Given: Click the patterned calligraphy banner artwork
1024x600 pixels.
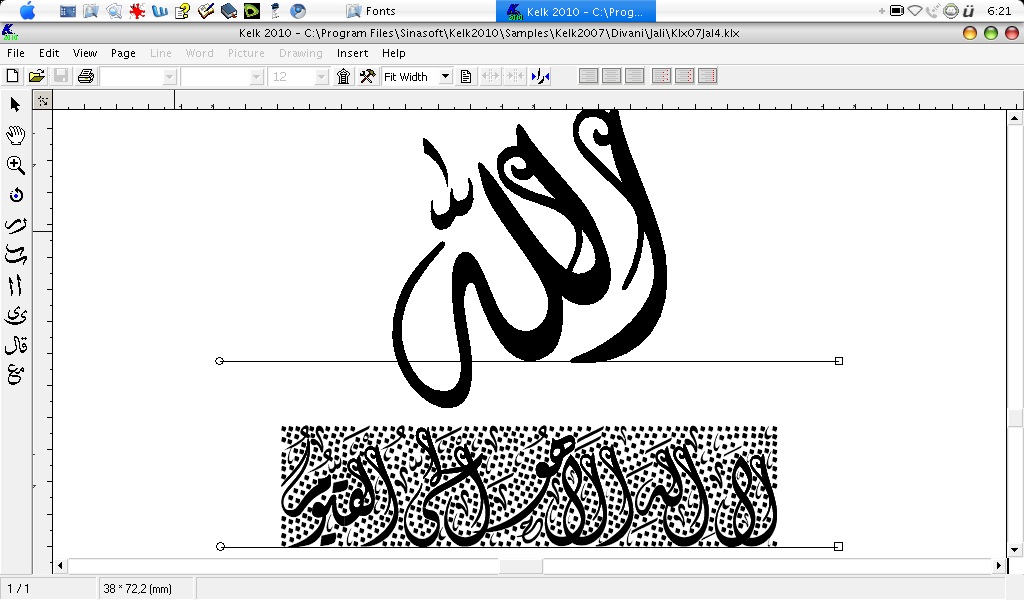Looking at the screenshot, I should point(529,486).
